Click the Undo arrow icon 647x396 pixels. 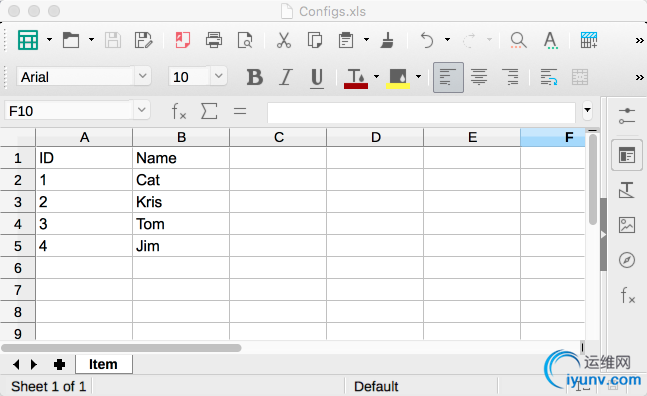(x=427, y=40)
